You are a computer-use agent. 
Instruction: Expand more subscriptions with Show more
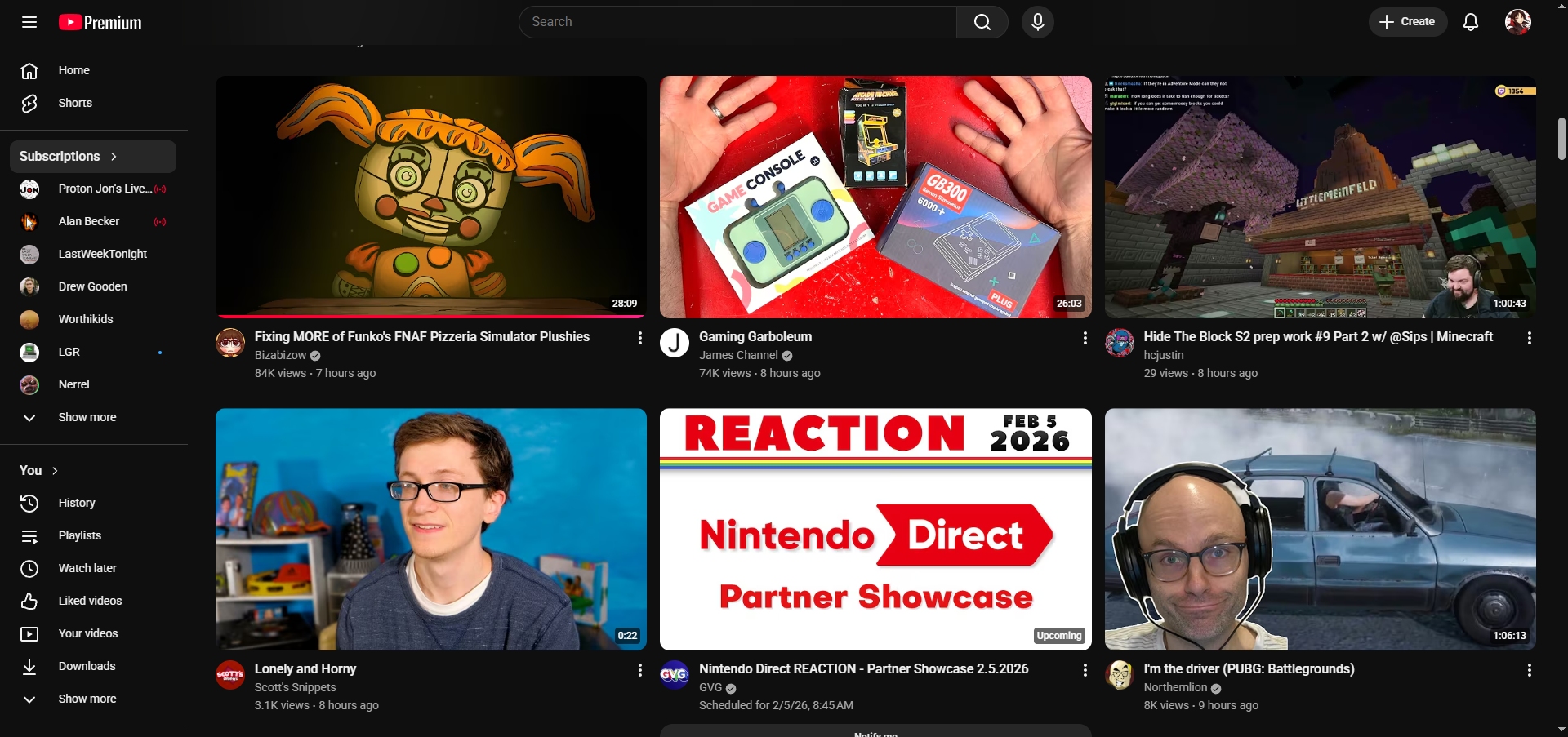coord(87,417)
